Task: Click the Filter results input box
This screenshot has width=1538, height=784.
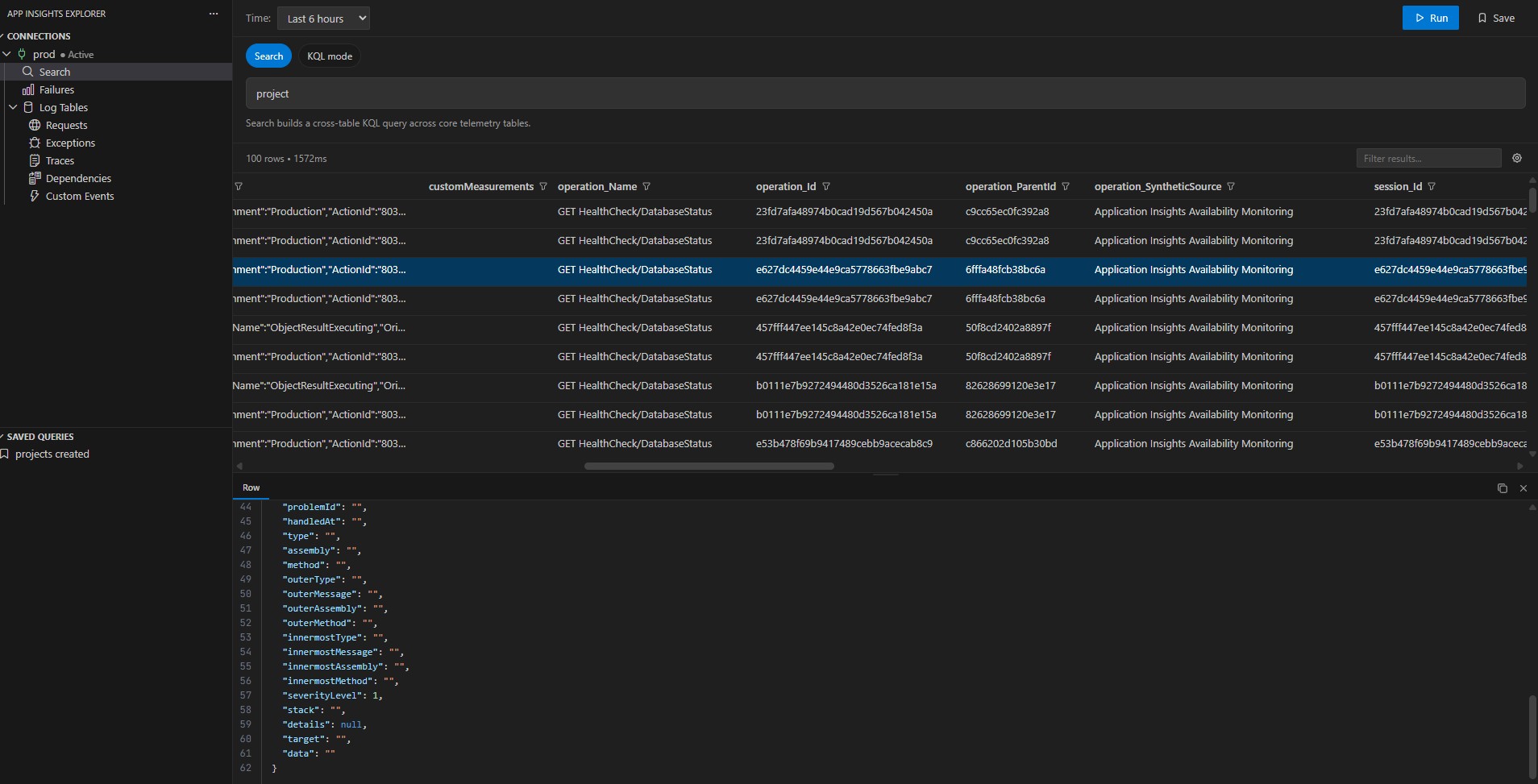Action: coord(1428,158)
